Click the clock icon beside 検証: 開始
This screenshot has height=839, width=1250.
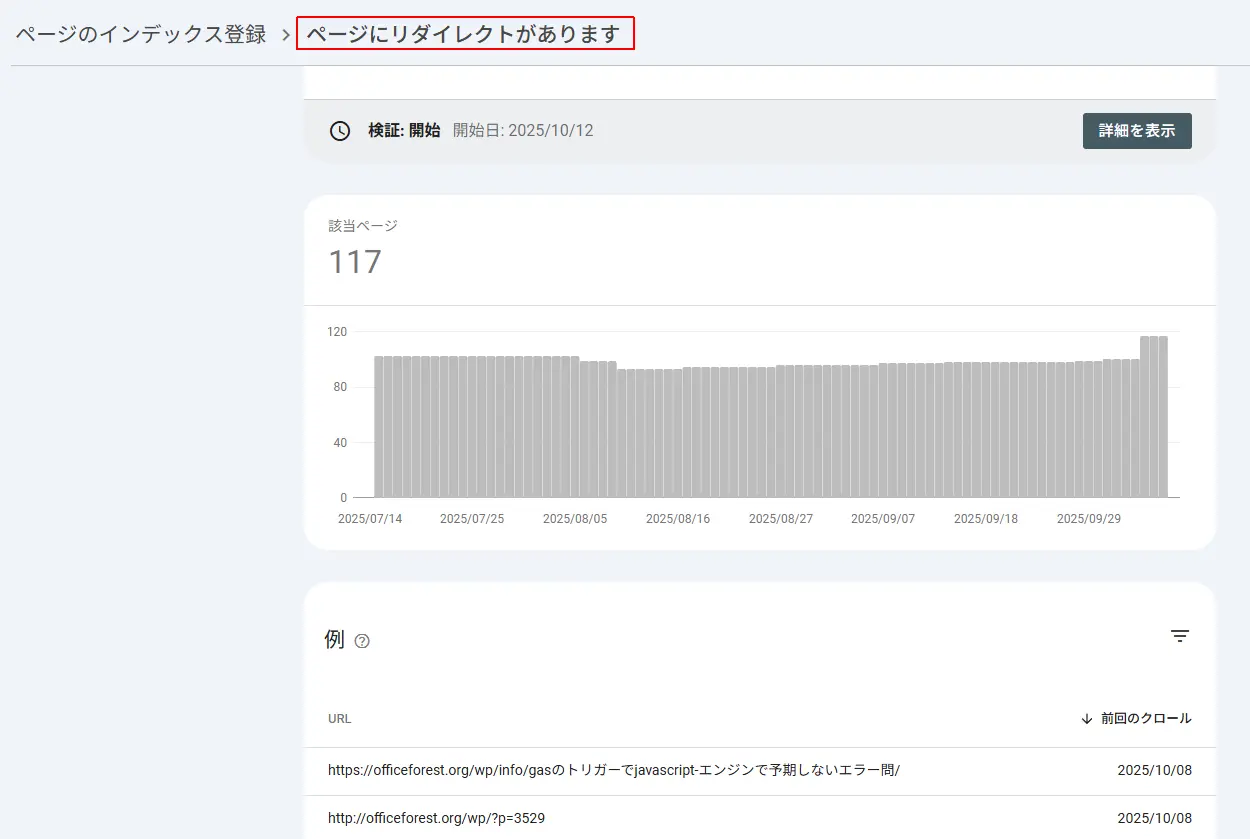(340, 131)
